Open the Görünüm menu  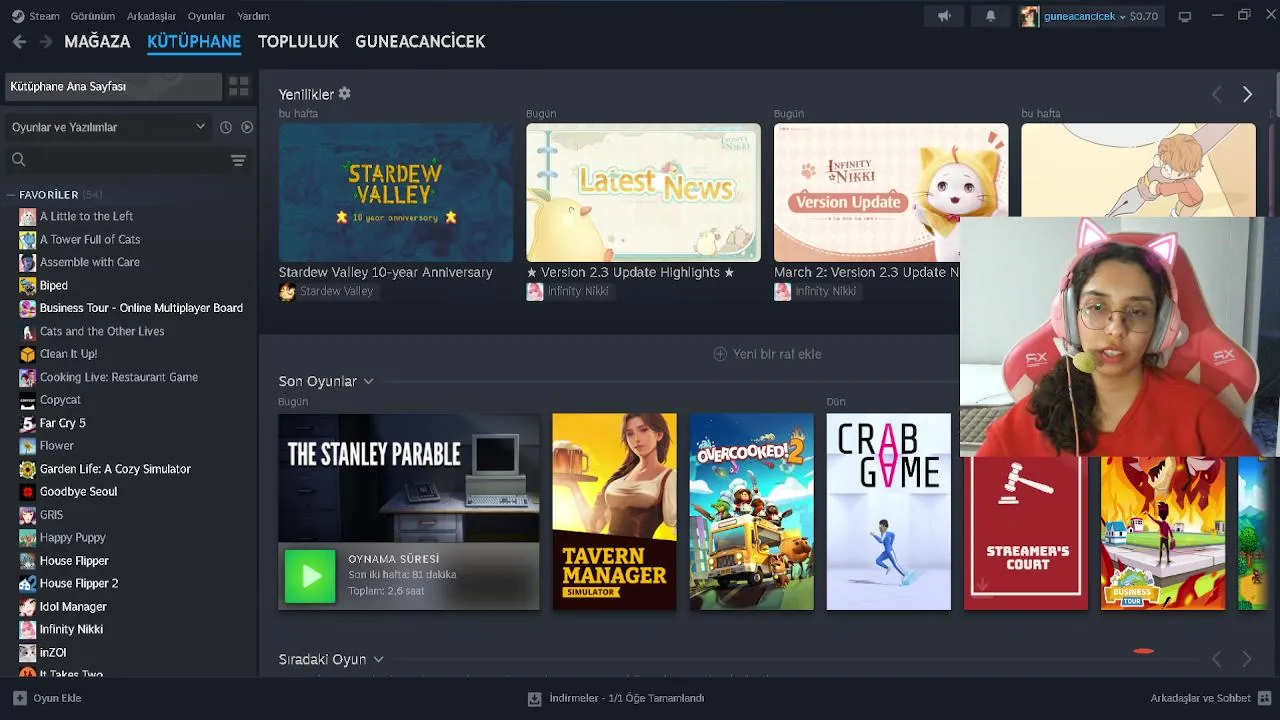point(92,16)
